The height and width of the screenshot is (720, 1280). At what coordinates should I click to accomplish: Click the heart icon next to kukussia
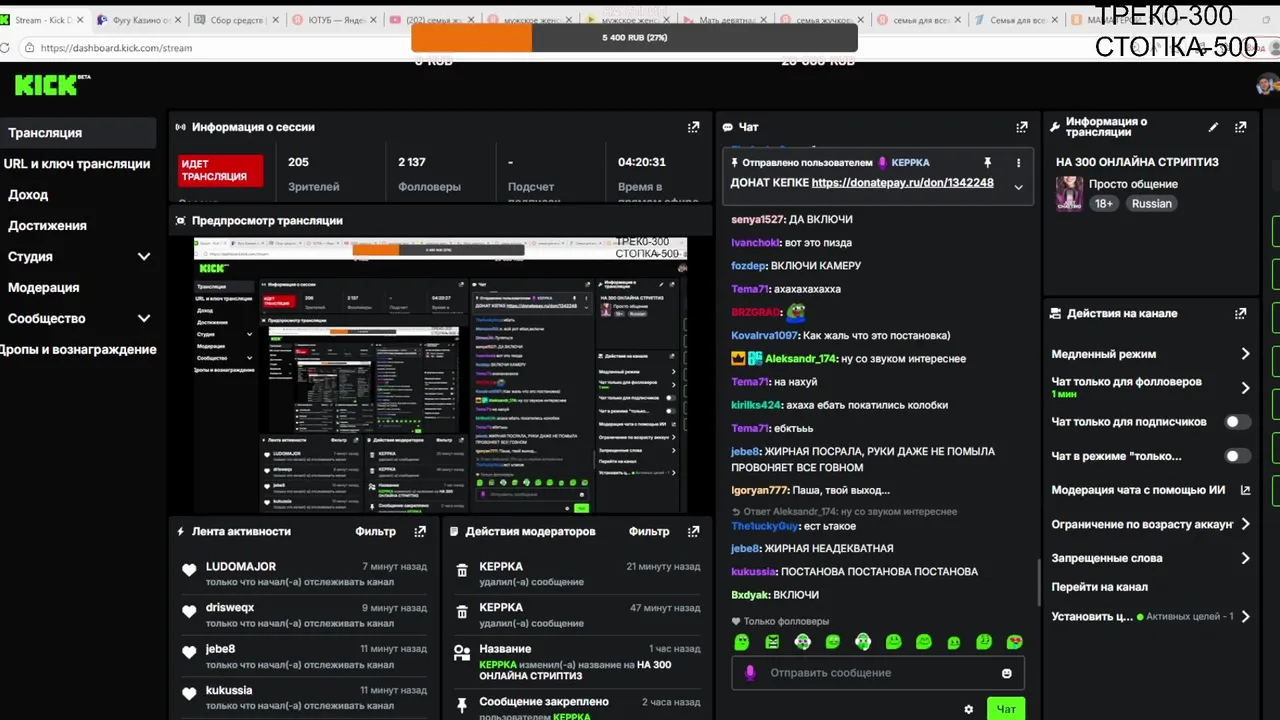click(x=189, y=694)
